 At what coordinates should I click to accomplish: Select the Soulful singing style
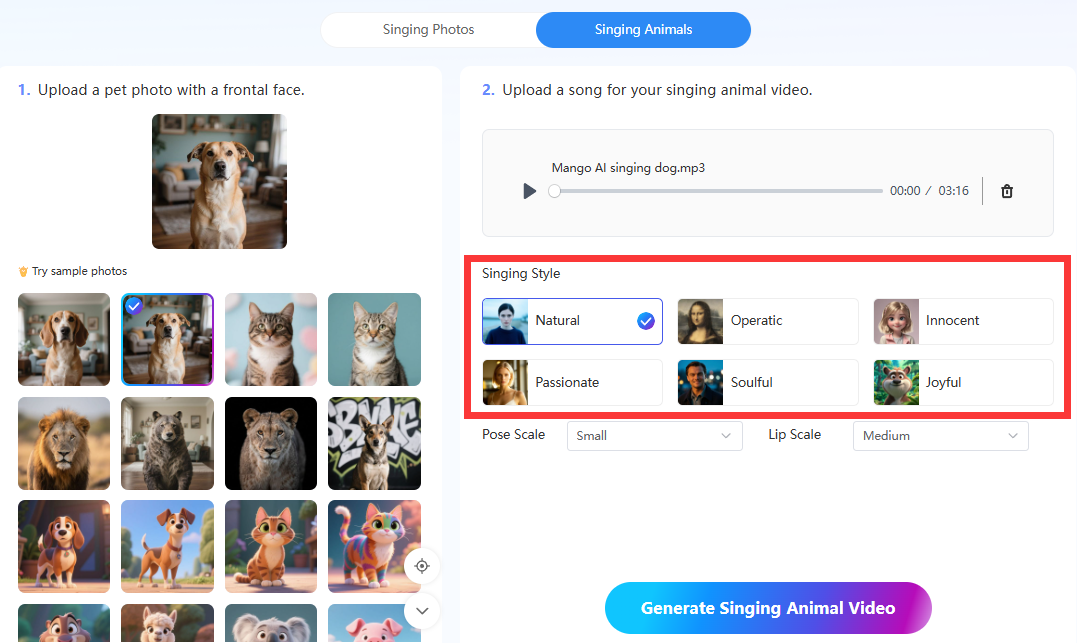coord(767,382)
